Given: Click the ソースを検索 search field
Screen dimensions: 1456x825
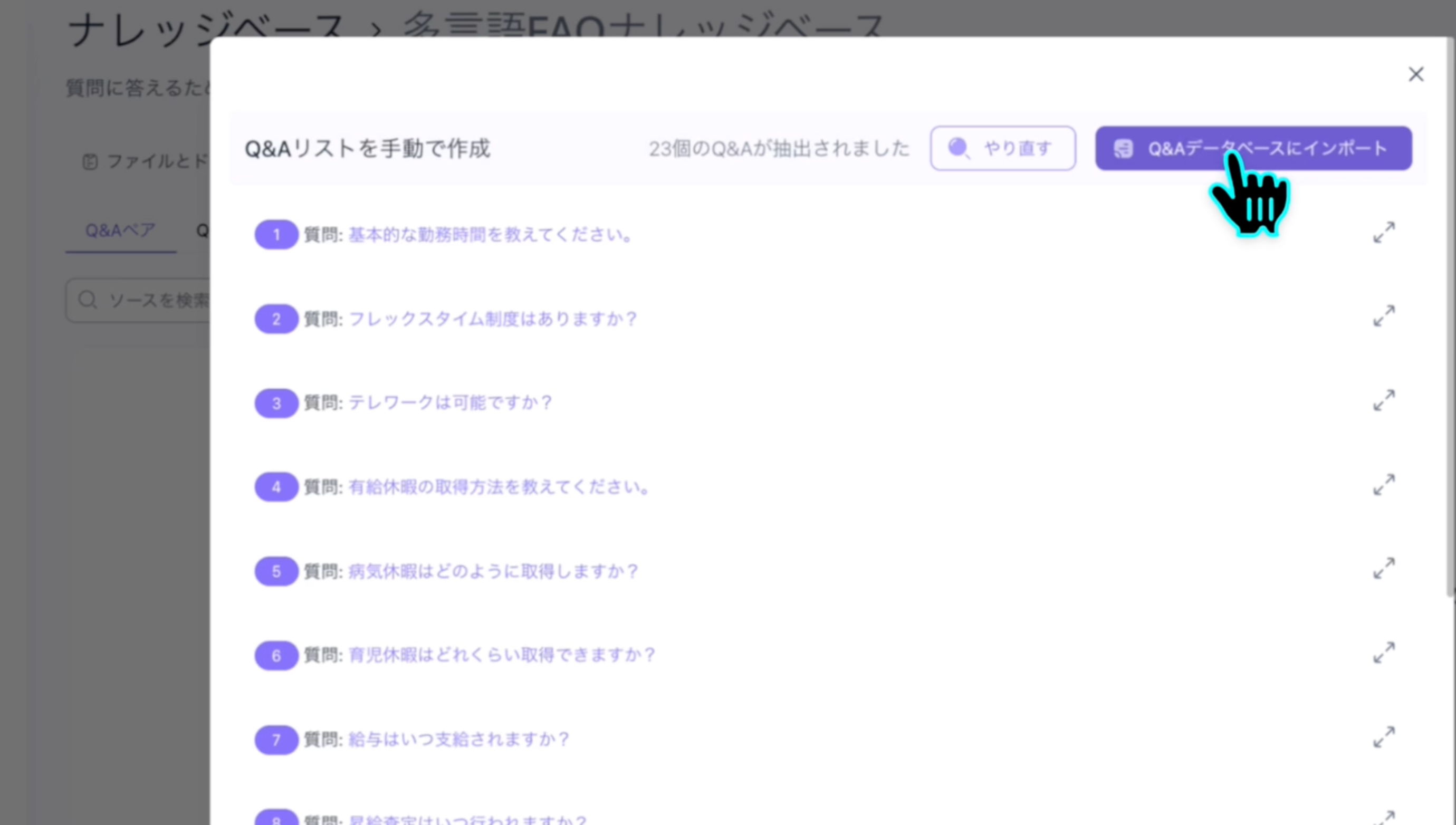Looking at the screenshot, I should pos(159,299).
